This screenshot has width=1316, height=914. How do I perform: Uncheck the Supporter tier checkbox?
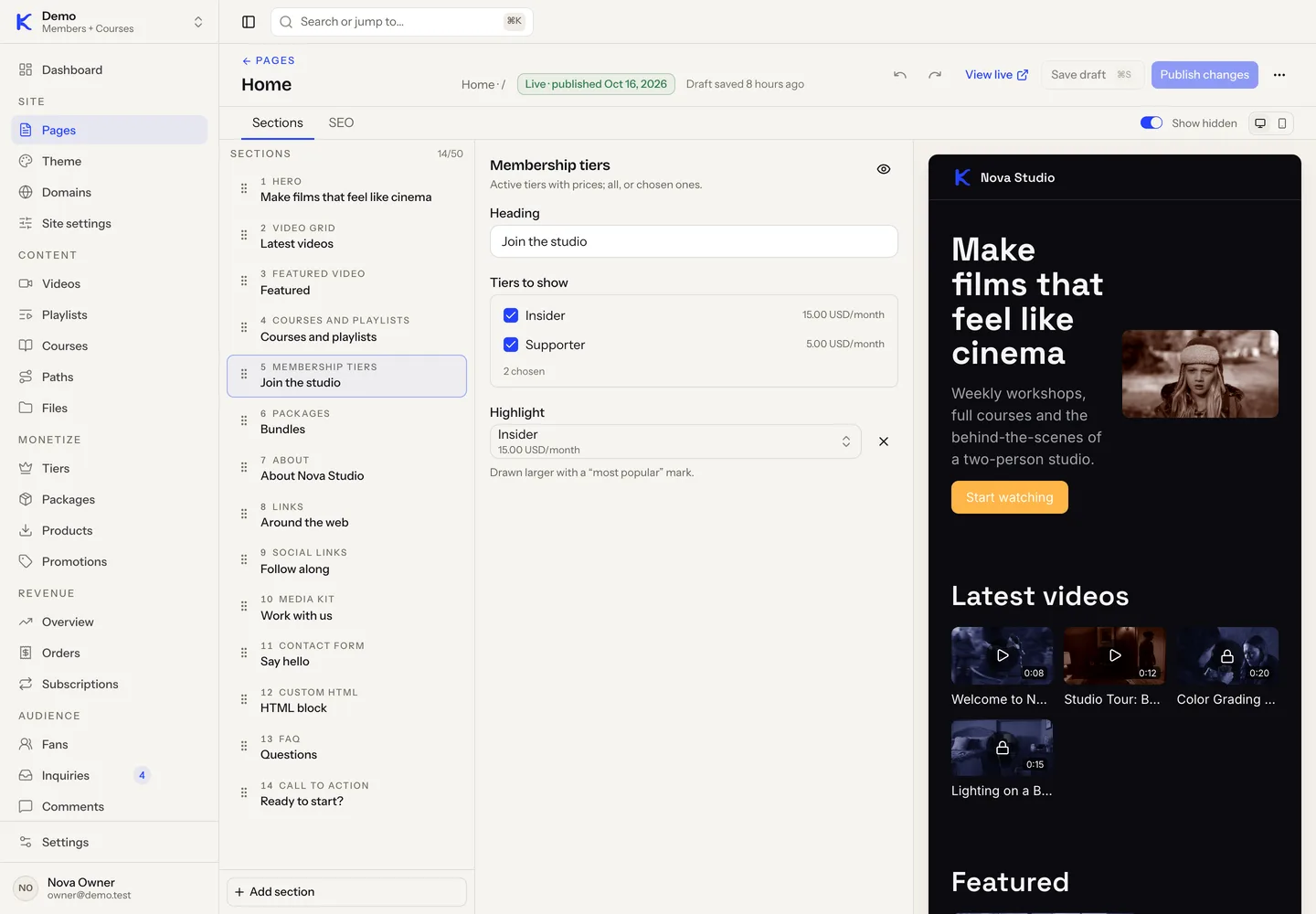click(511, 345)
